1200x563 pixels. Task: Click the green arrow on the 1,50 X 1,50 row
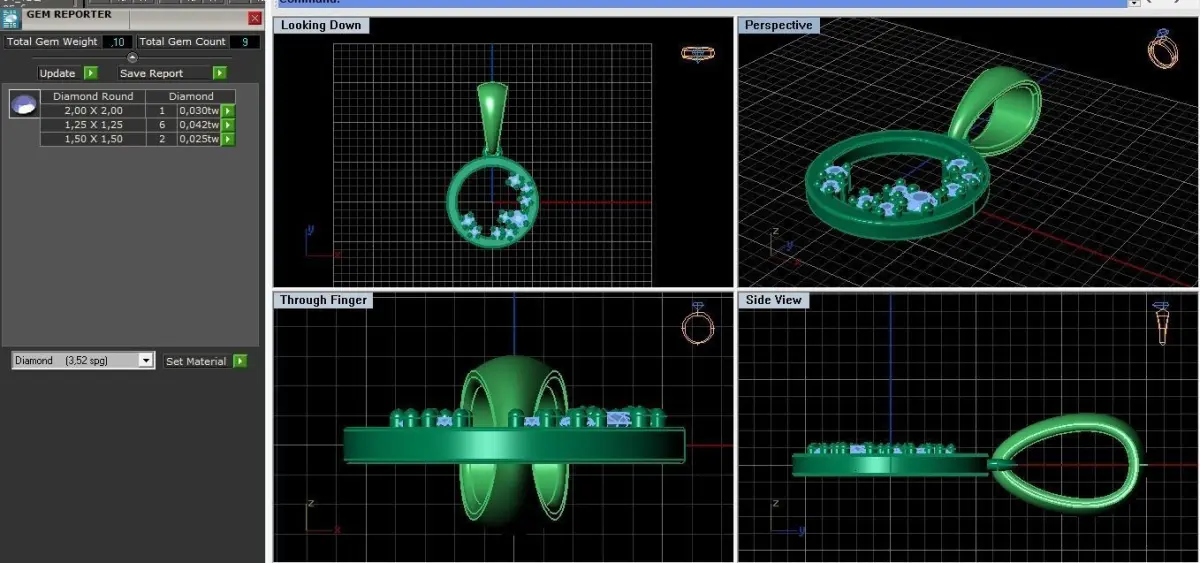coord(228,139)
